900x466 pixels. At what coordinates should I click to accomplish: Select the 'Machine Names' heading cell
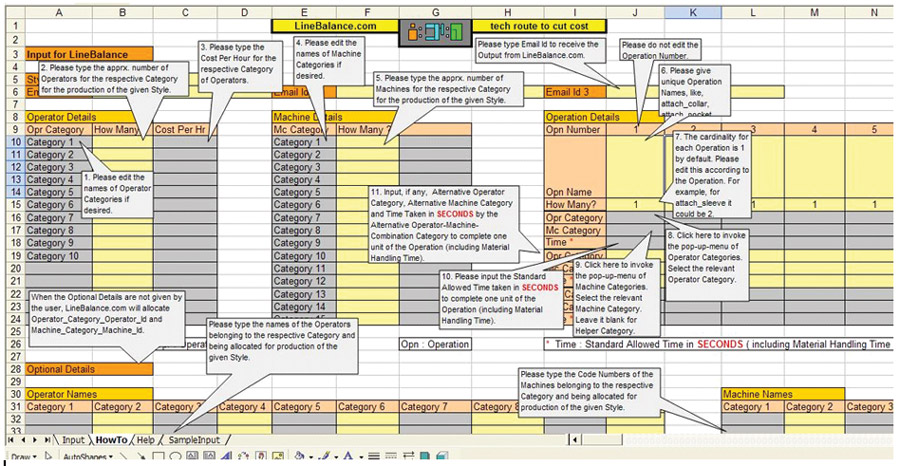click(783, 394)
